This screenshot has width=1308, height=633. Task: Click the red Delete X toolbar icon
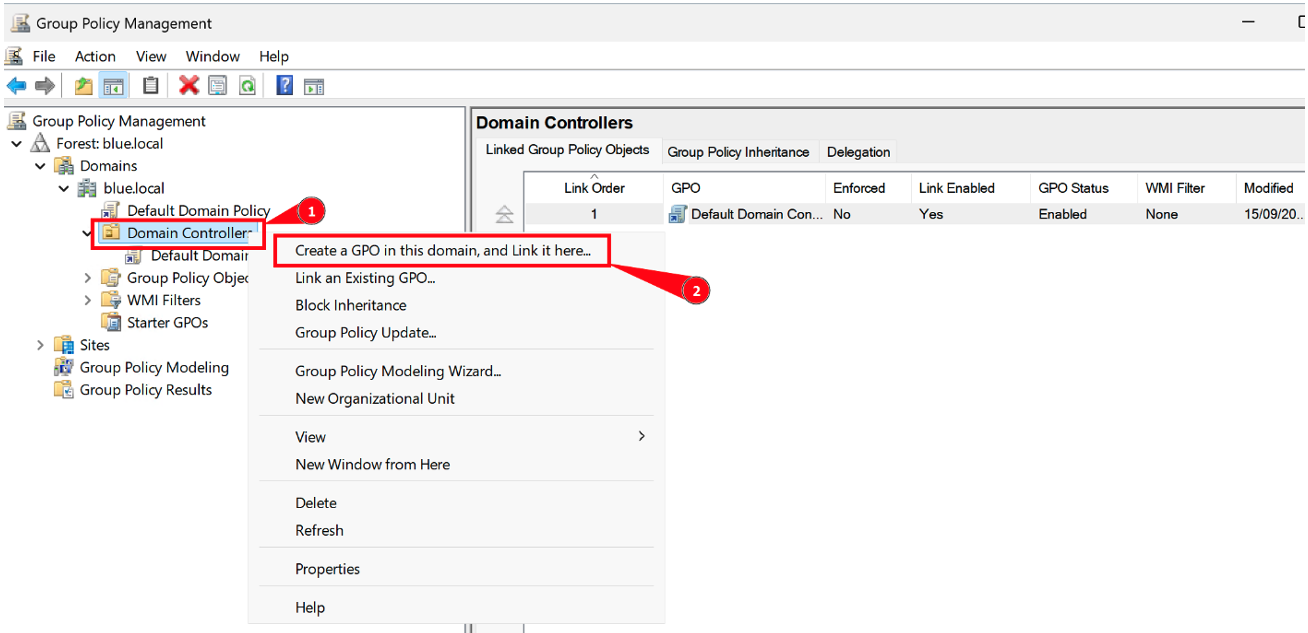tap(189, 86)
